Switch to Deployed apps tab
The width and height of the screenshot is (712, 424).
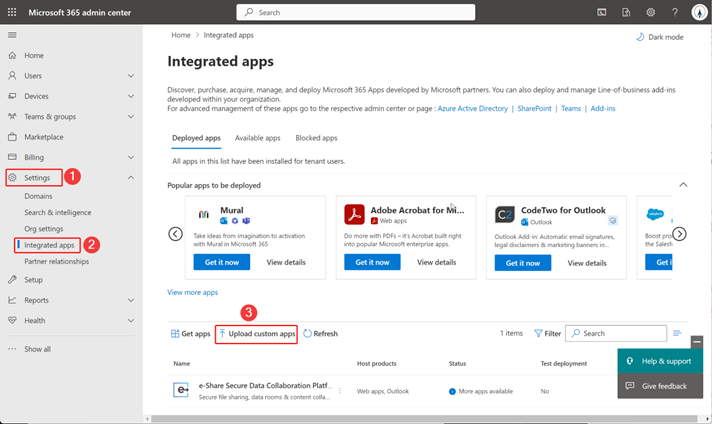pos(196,138)
